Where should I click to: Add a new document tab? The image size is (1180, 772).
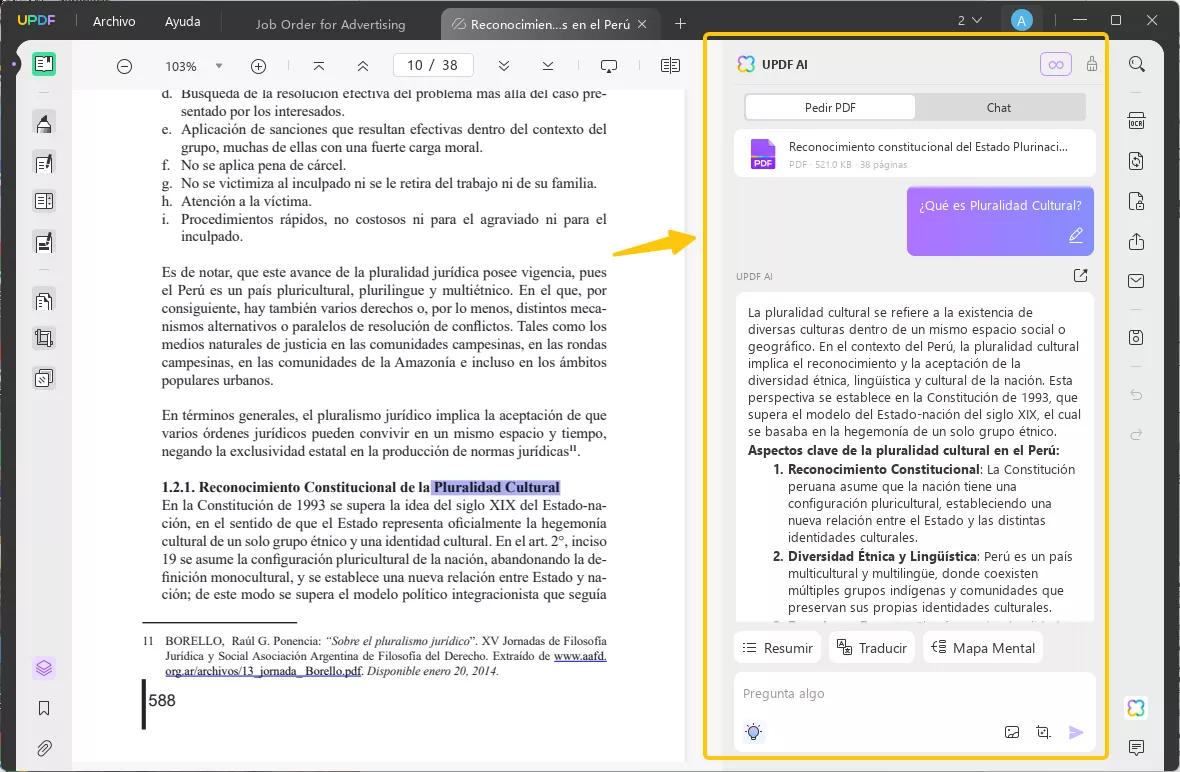pyautogui.click(x=680, y=23)
